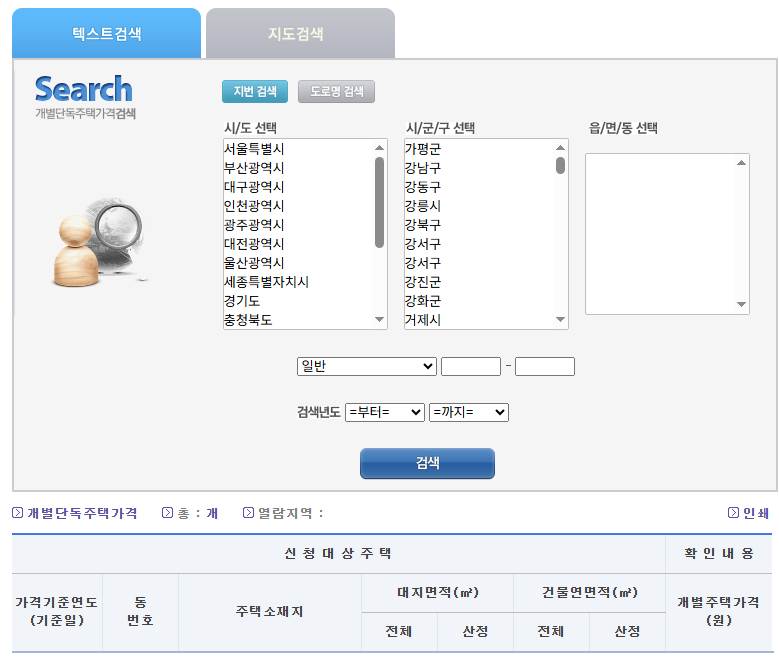This screenshot has height=665, width=779.
Task: Click the 시/도 list scroll up arrow
Action: (x=380, y=148)
